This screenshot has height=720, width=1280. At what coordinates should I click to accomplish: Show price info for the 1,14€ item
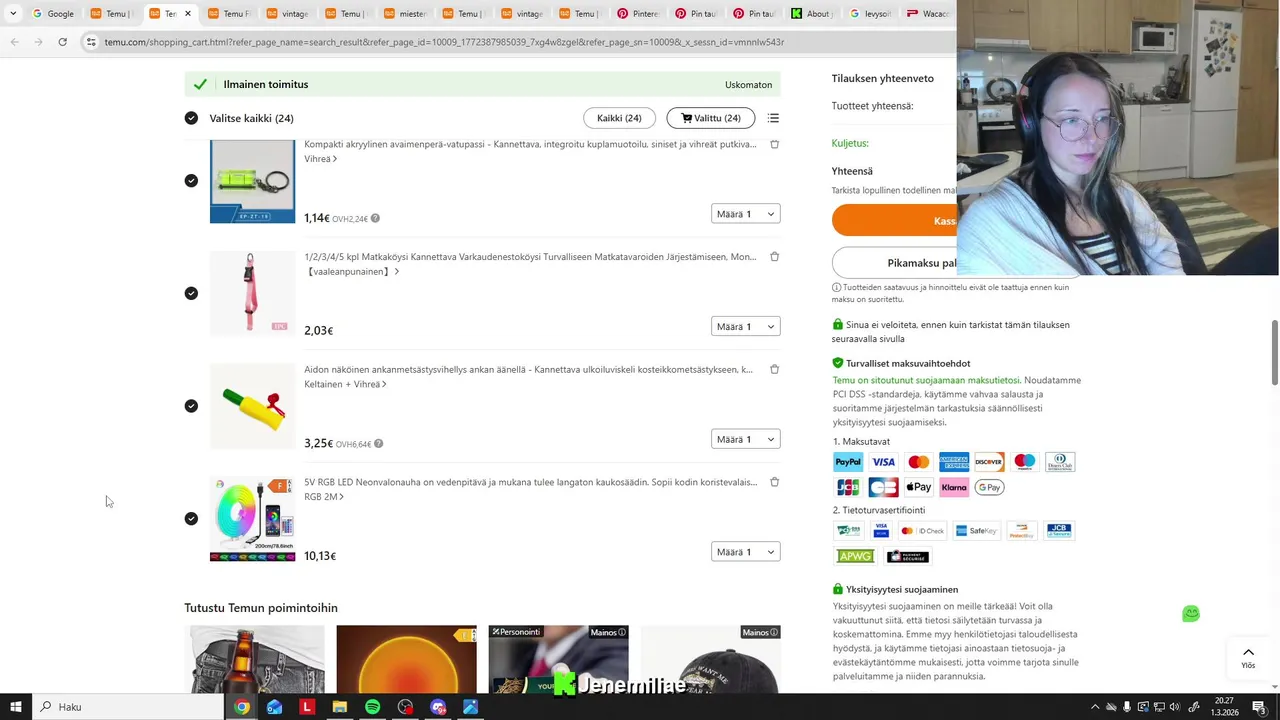pyautogui.click(x=375, y=218)
